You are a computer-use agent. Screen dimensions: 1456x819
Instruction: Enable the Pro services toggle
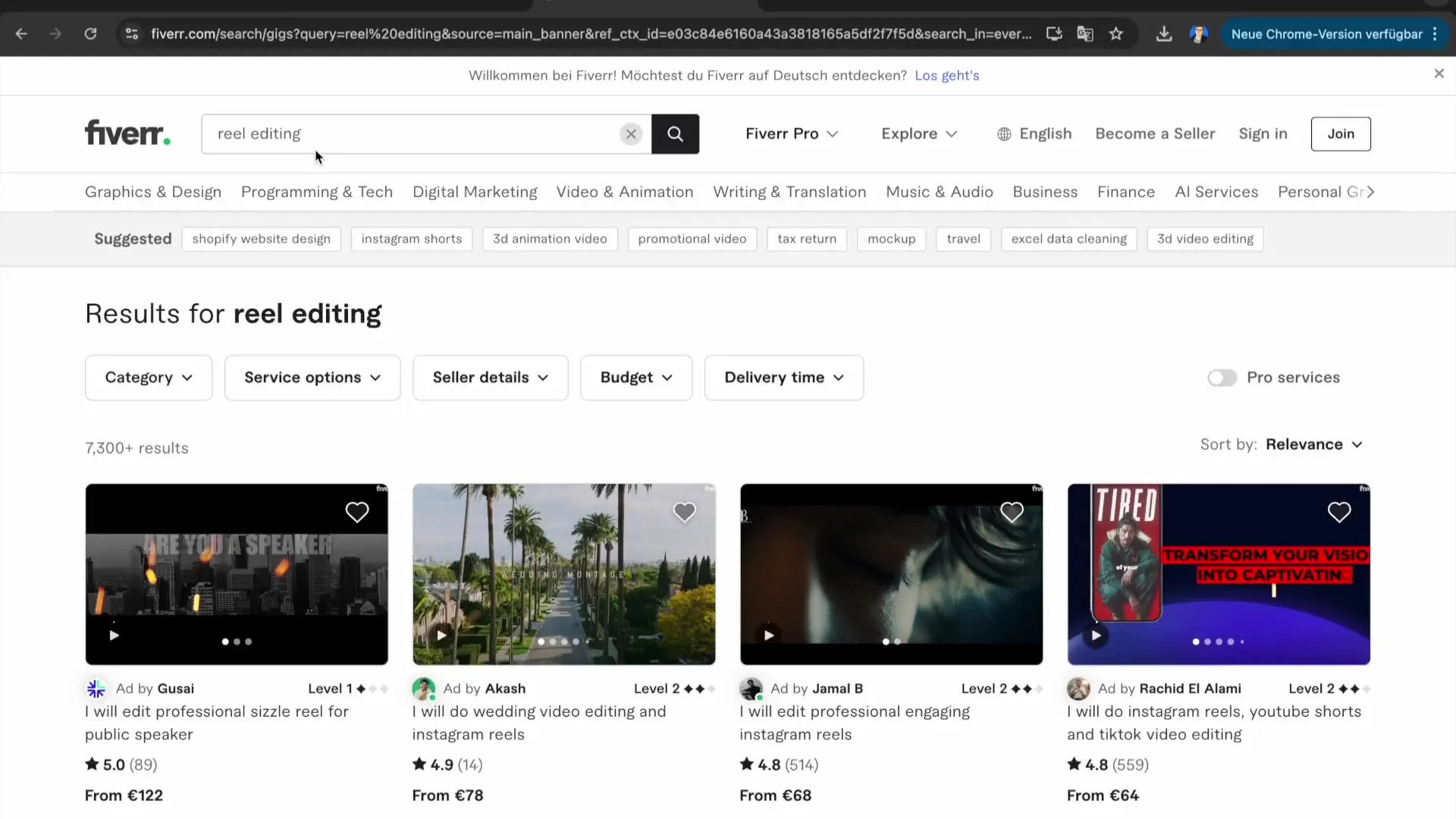coord(1222,377)
